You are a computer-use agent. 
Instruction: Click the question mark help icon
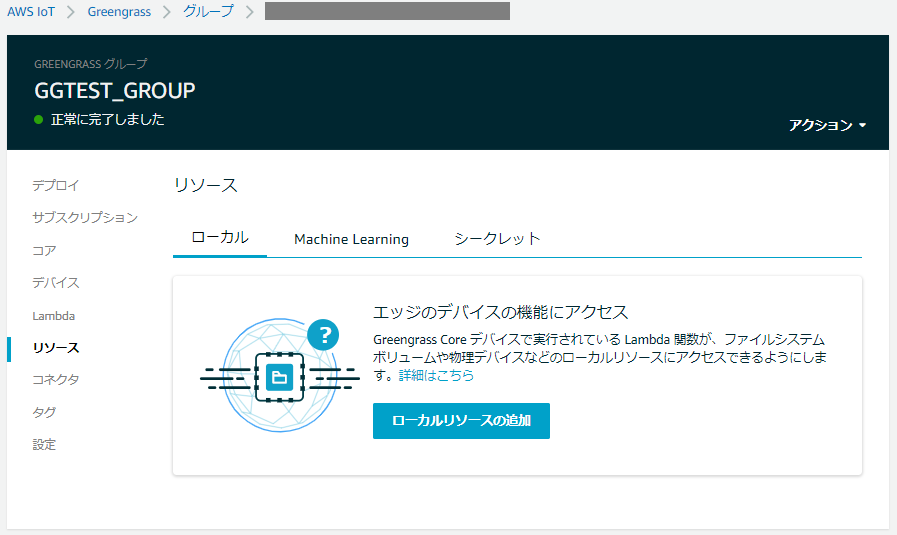point(323,335)
